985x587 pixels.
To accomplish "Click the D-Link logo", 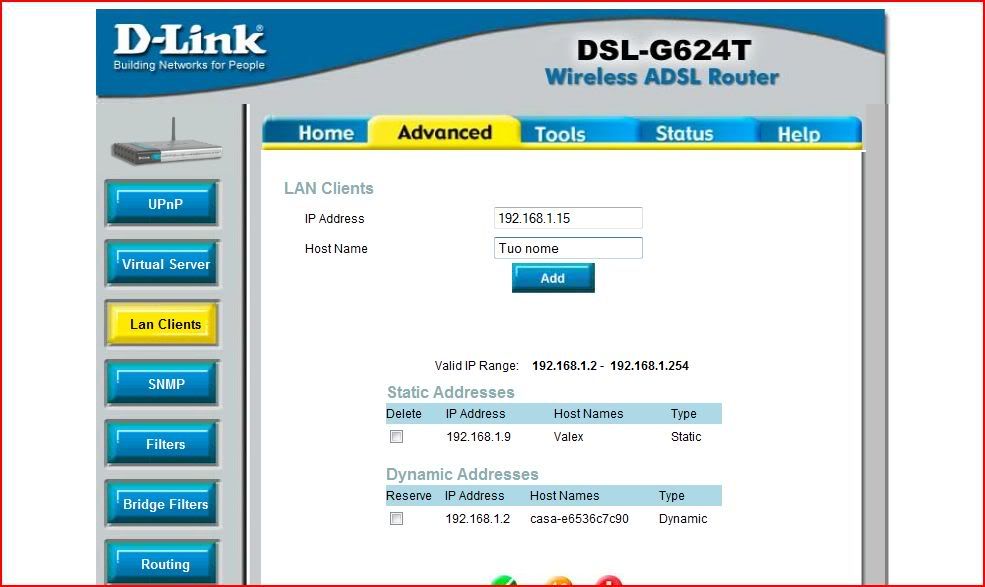I will point(189,47).
